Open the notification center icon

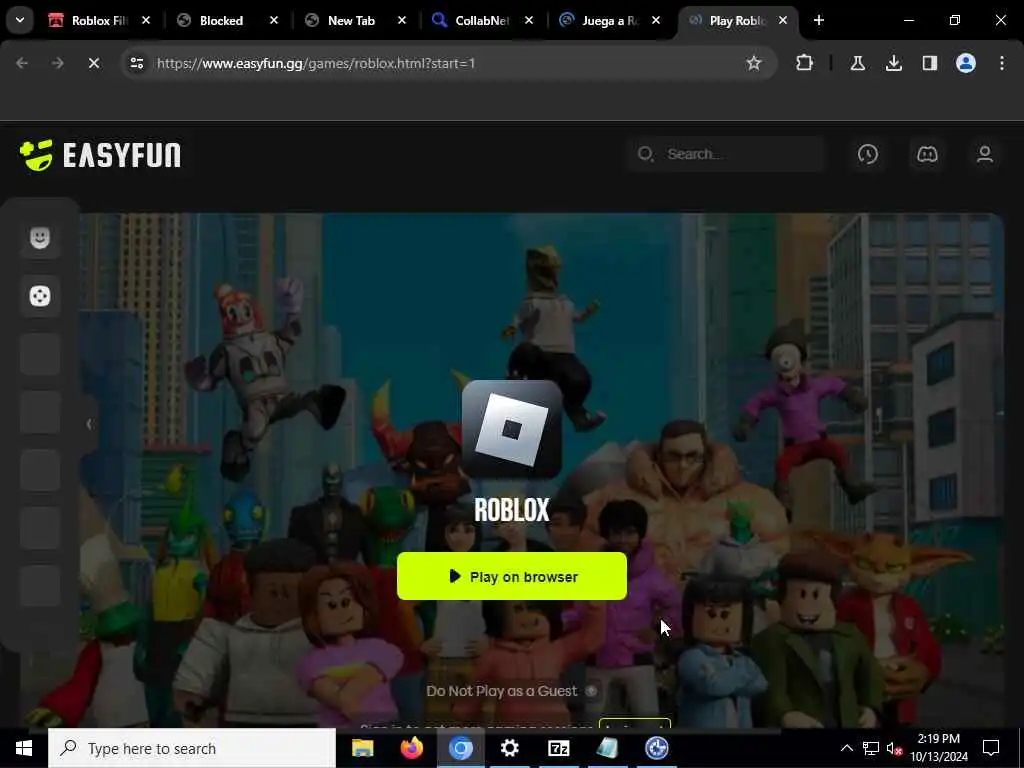(991, 748)
